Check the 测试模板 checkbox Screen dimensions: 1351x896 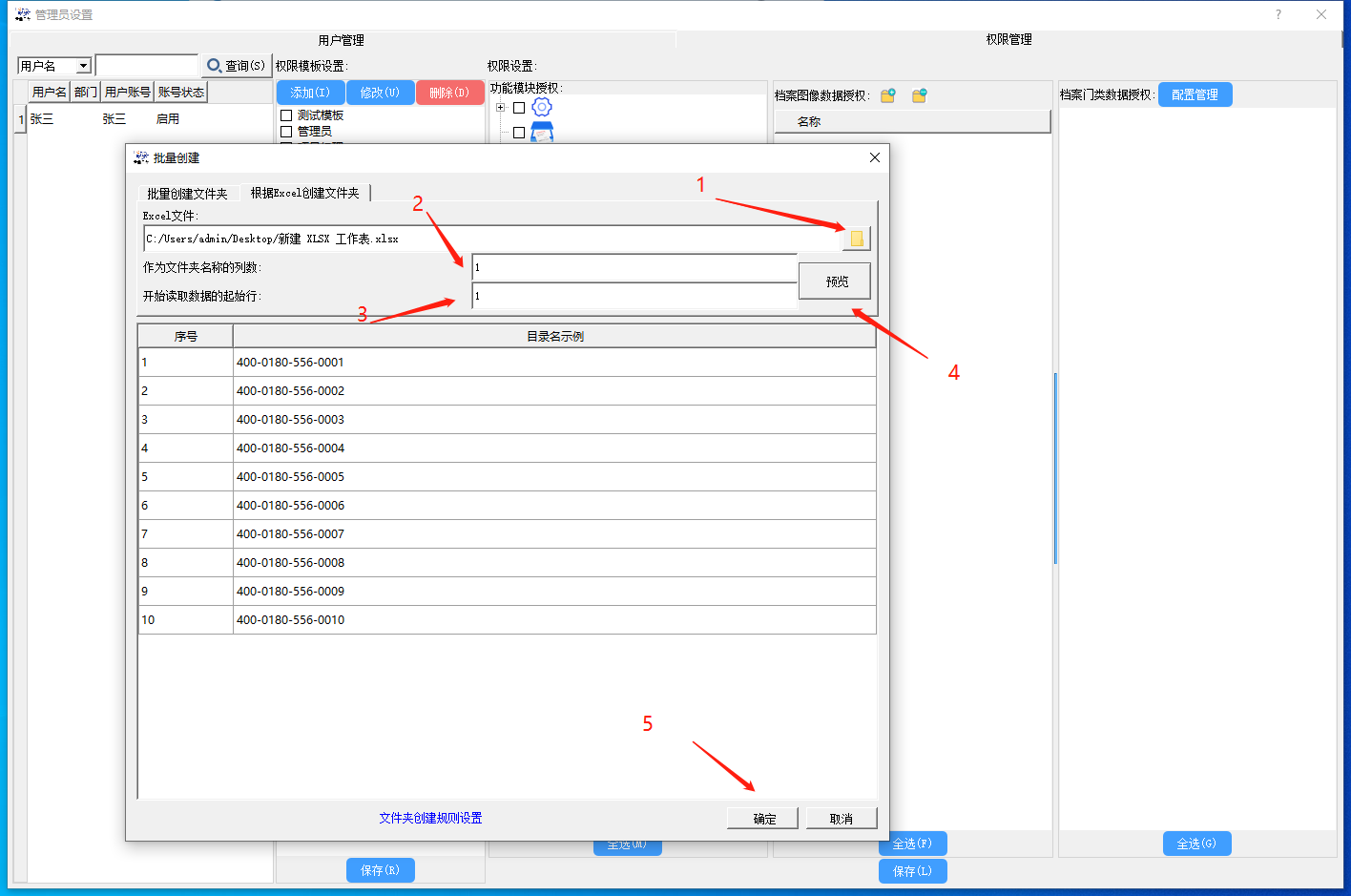coord(286,115)
